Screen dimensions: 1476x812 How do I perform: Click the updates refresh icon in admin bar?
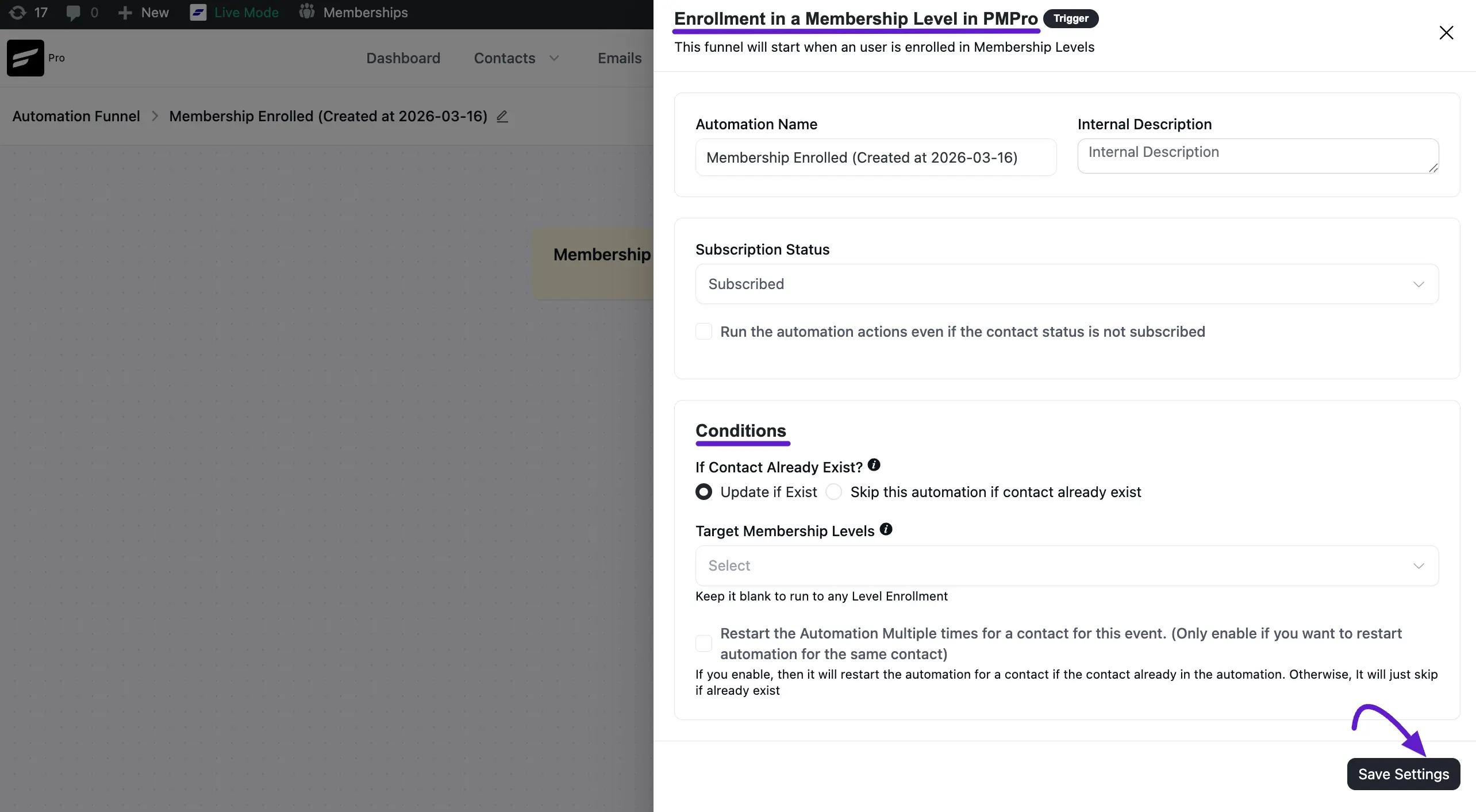(x=18, y=13)
